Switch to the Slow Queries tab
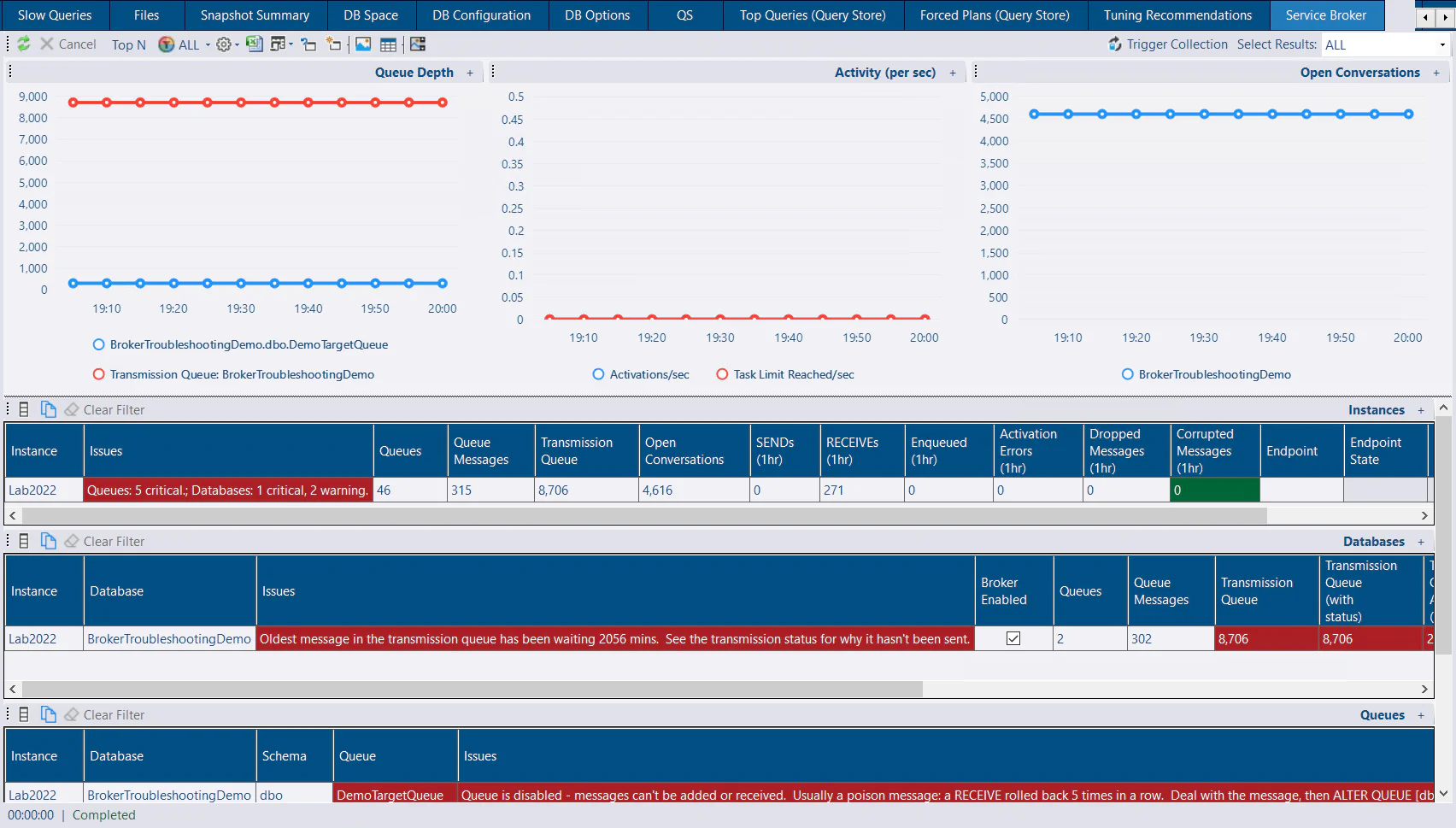1456x828 pixels. point(55,15)
